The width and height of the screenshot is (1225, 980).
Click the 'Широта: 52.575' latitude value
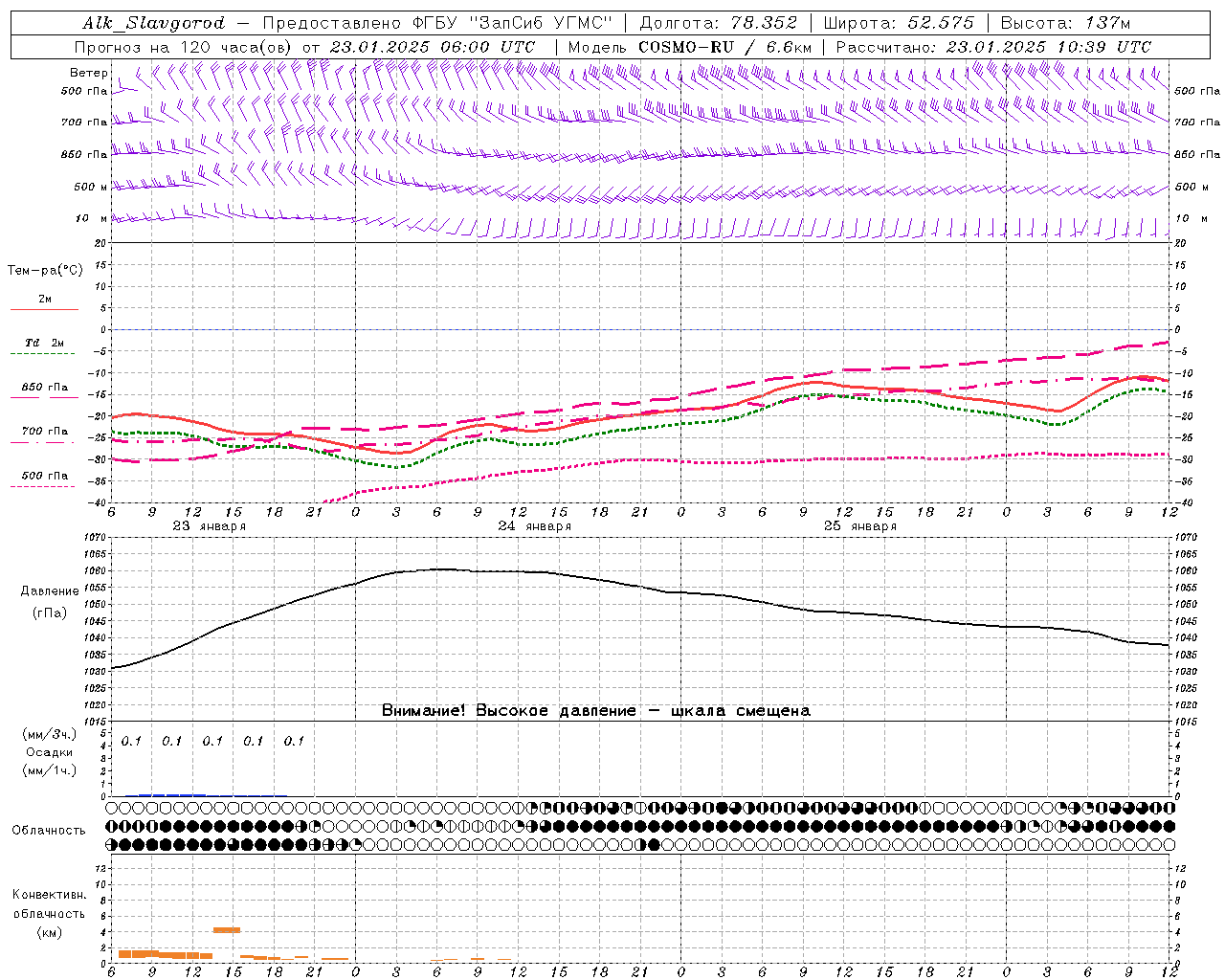[899, 23]
